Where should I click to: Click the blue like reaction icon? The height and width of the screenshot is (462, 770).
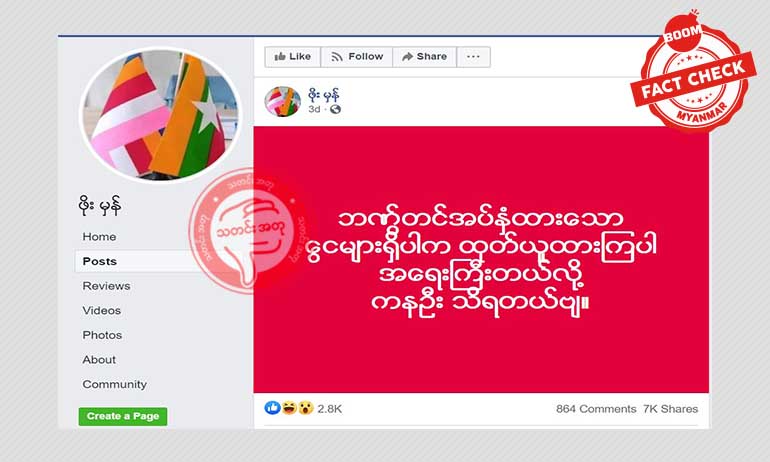273,408
